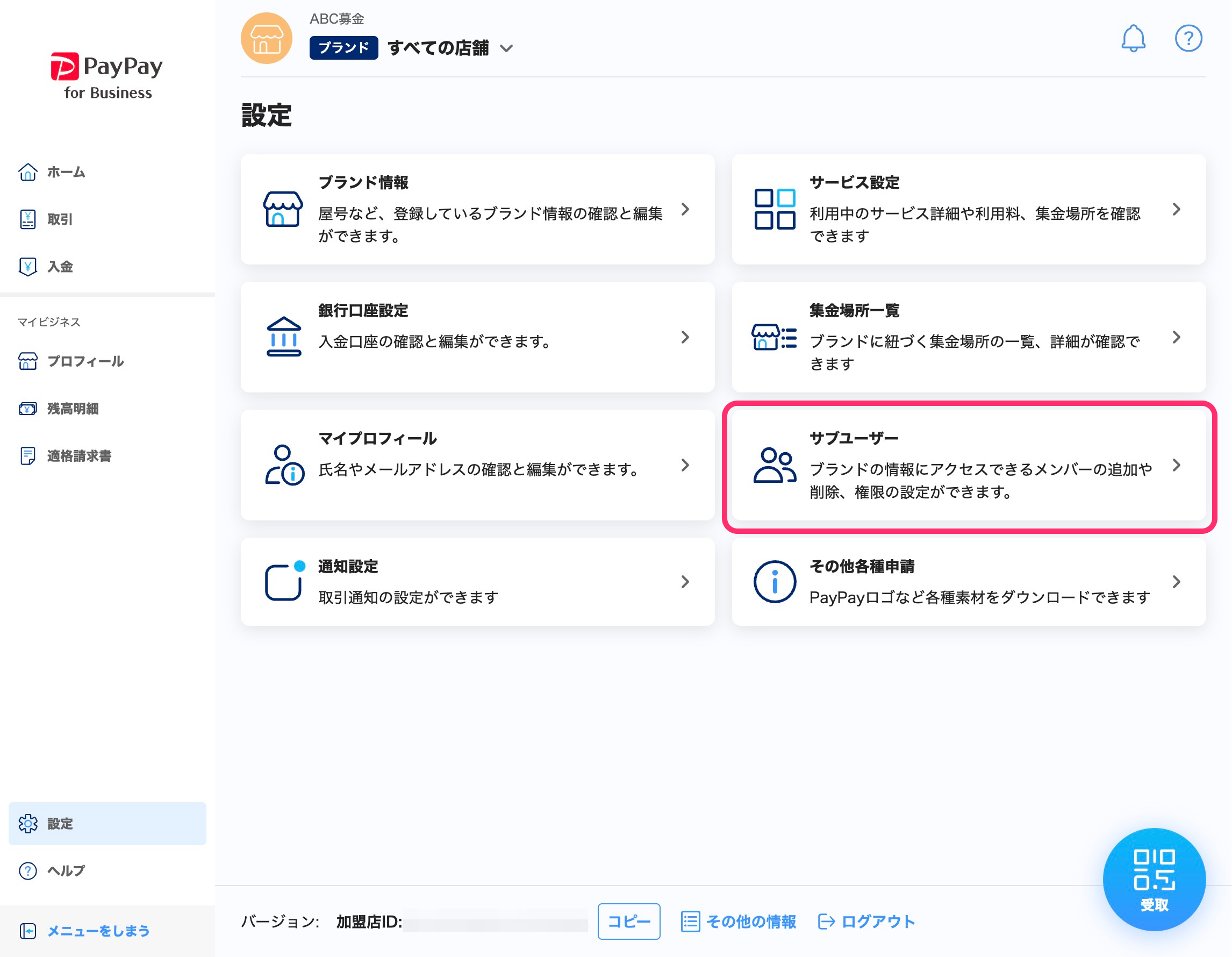Click the orange store avatar icon
The image size is (1232, 957).
(x=266, y=38)
